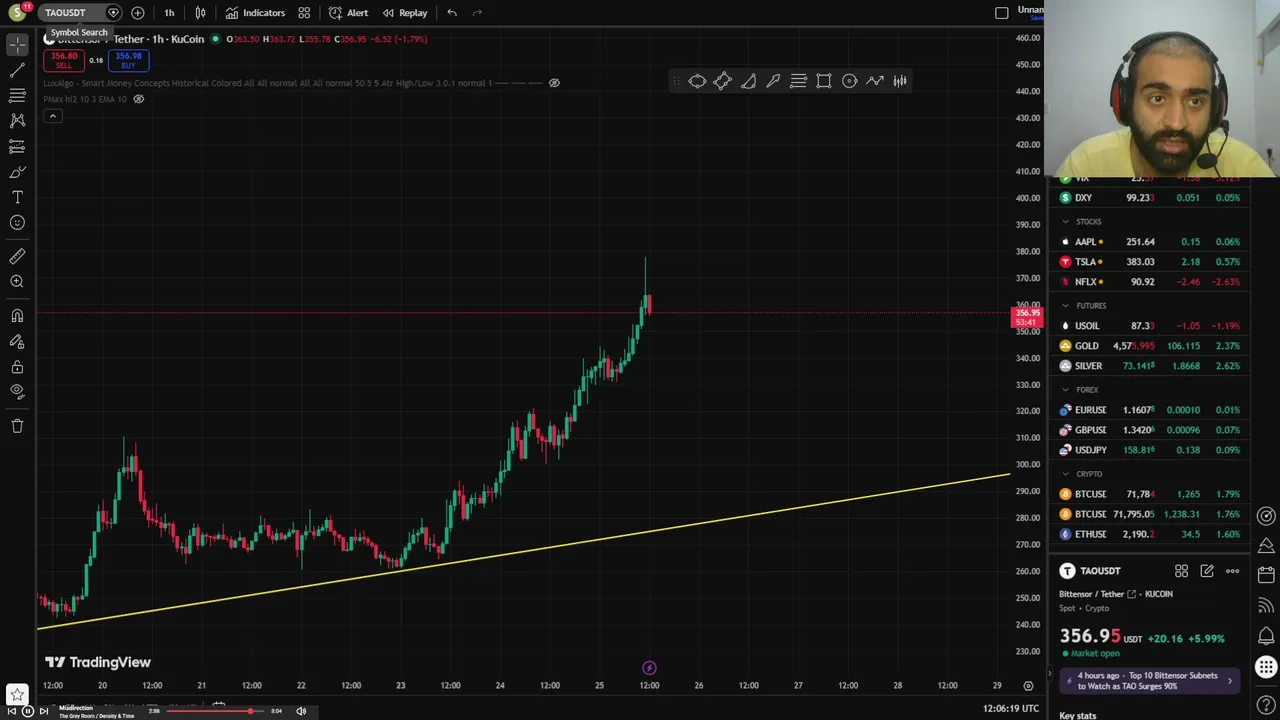
Task: Start bar Replay mode
Action: pyautogui.click(x=404, y=13)
